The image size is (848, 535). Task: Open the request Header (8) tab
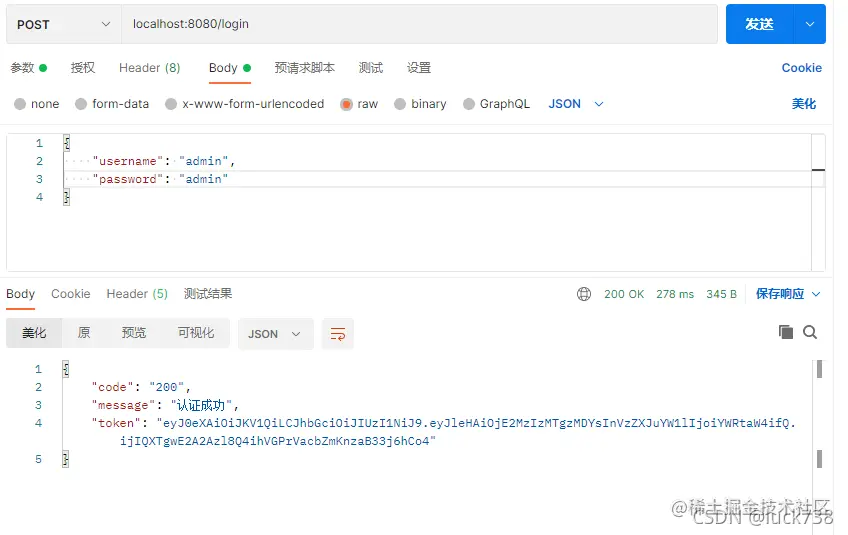click(x=150, y=68)
